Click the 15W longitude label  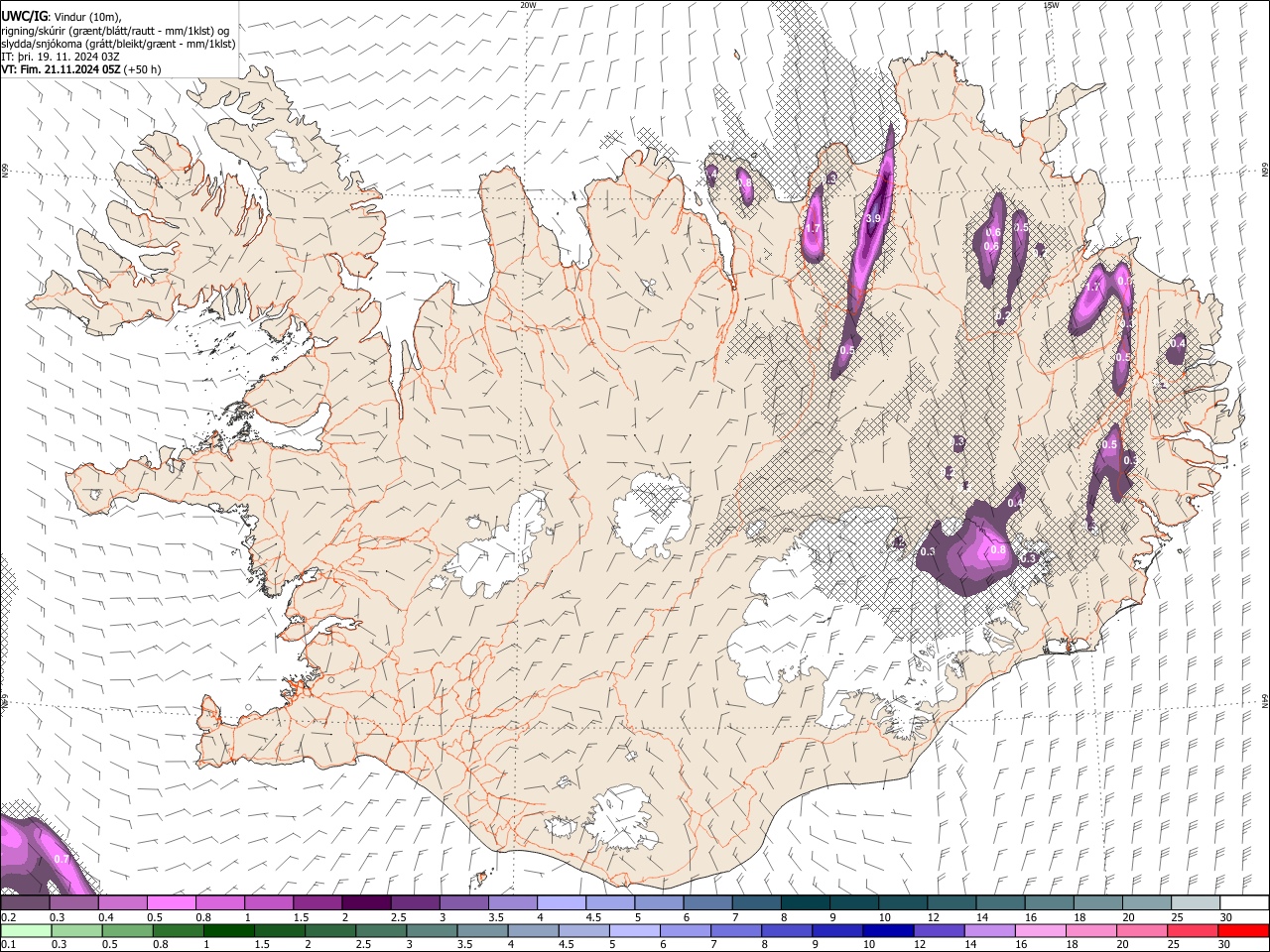click(1051, 5)
